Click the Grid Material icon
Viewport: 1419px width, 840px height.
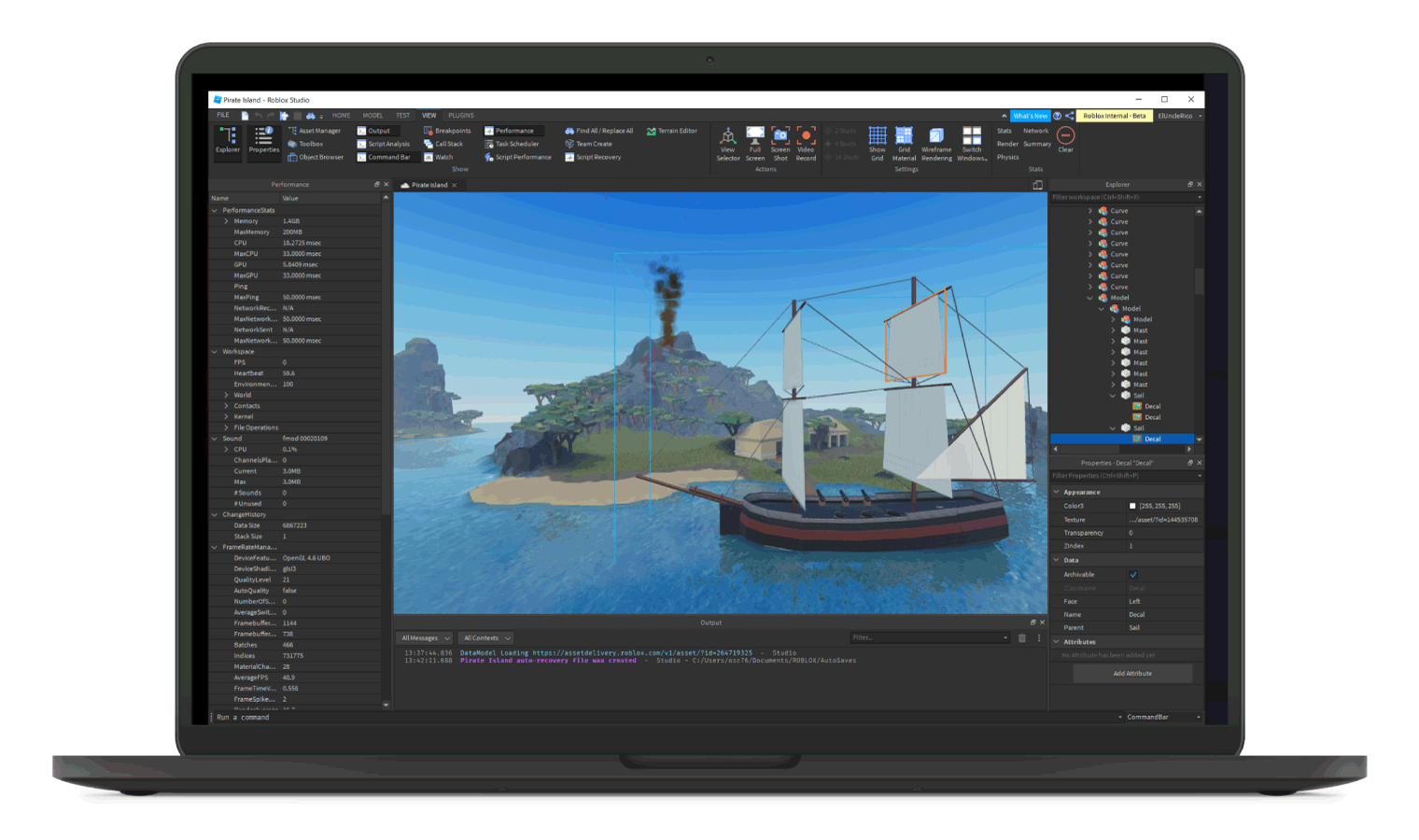[904, 137]
